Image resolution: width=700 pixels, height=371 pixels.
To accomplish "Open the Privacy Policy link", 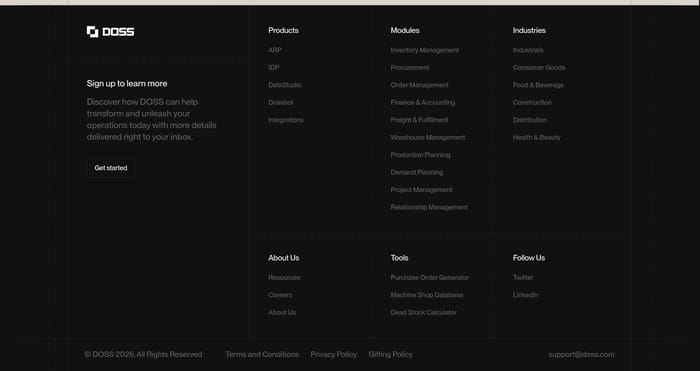I will pyautogui.click(x=333, y=354).
